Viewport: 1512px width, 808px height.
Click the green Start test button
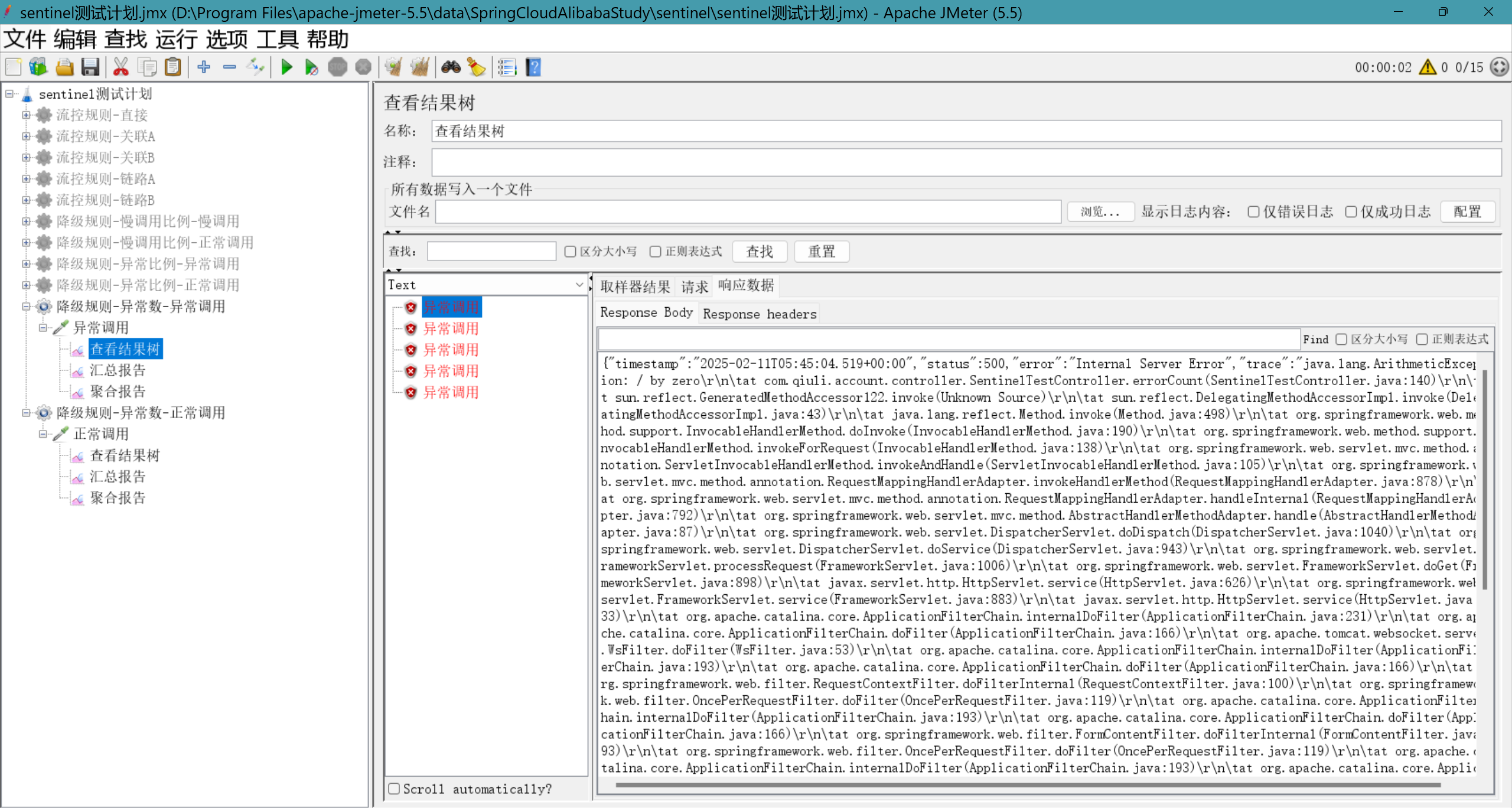[286, 67]
